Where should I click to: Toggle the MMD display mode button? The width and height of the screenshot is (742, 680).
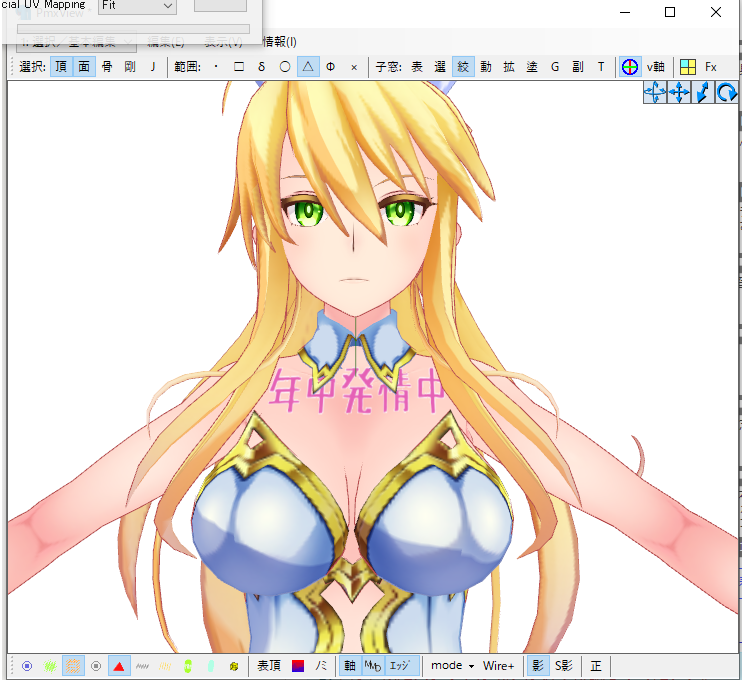(x=373, y=666)
